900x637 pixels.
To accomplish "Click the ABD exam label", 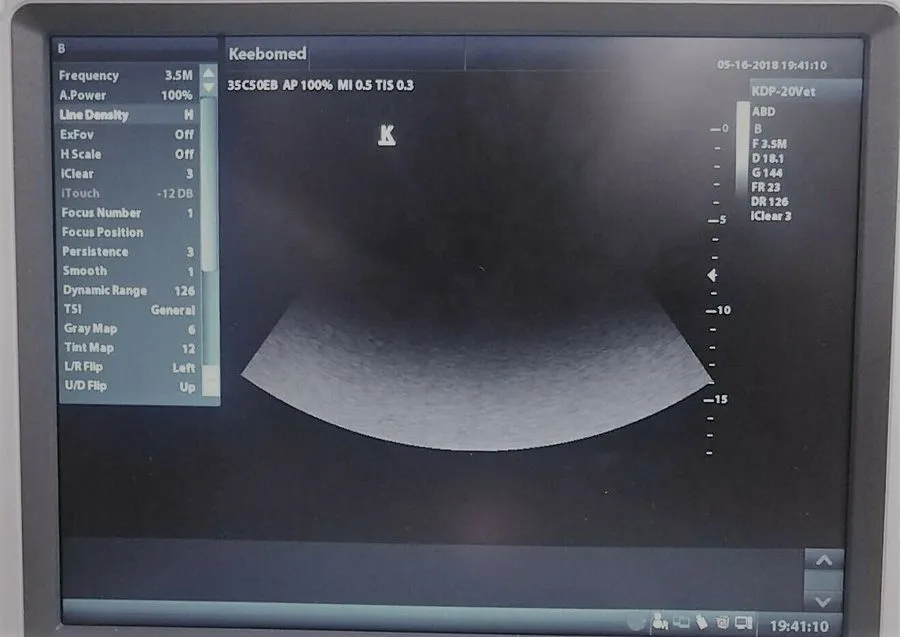I will click(763, 111).
